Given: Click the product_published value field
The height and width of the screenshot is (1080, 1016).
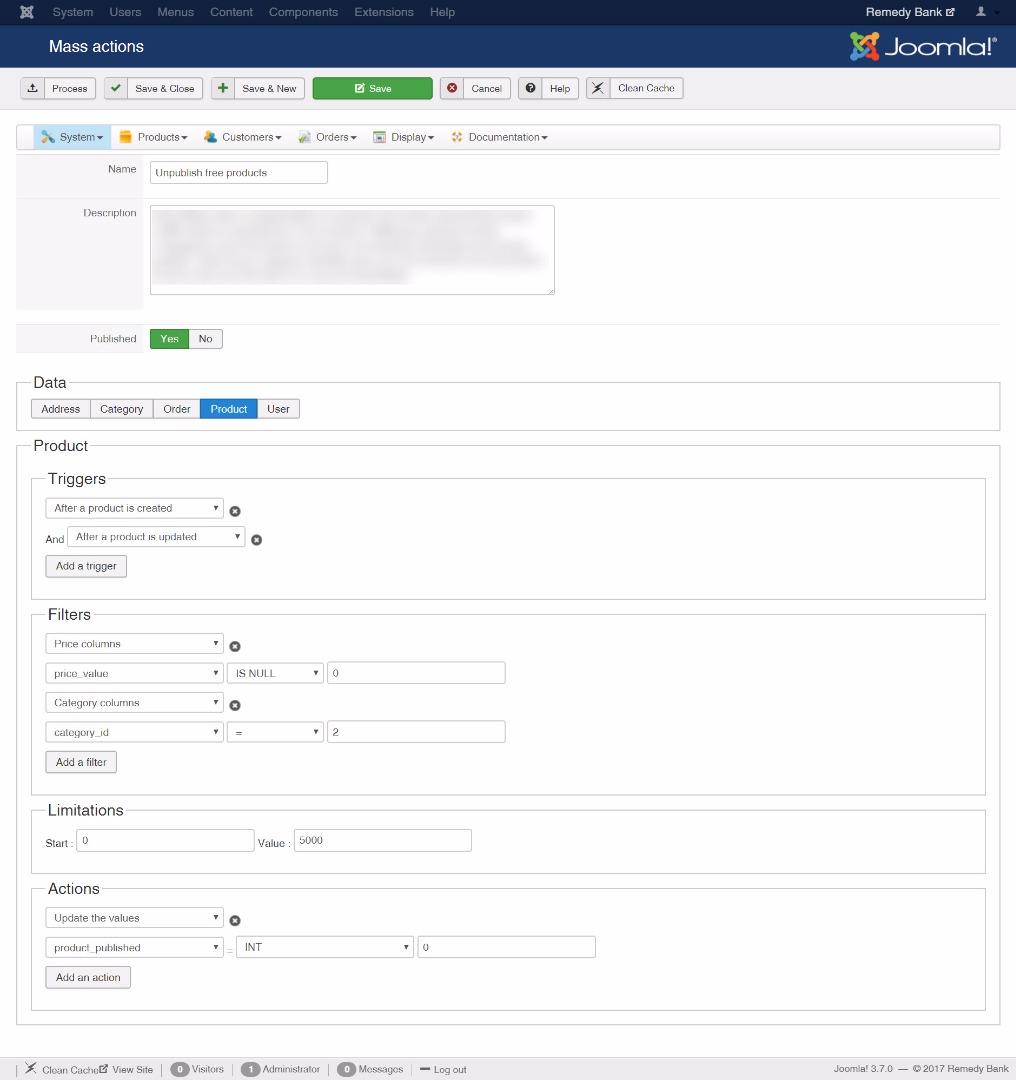Looking at the screenshot, I should pyautogui.click(x=506, y=948).
